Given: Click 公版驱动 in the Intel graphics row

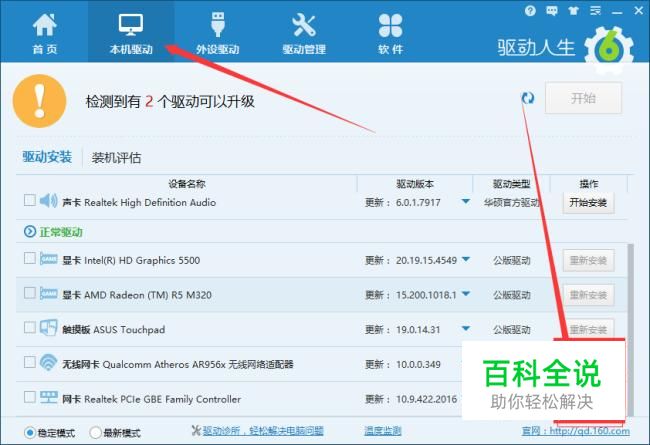Looking at the screenshot, I should coord(512,260).
